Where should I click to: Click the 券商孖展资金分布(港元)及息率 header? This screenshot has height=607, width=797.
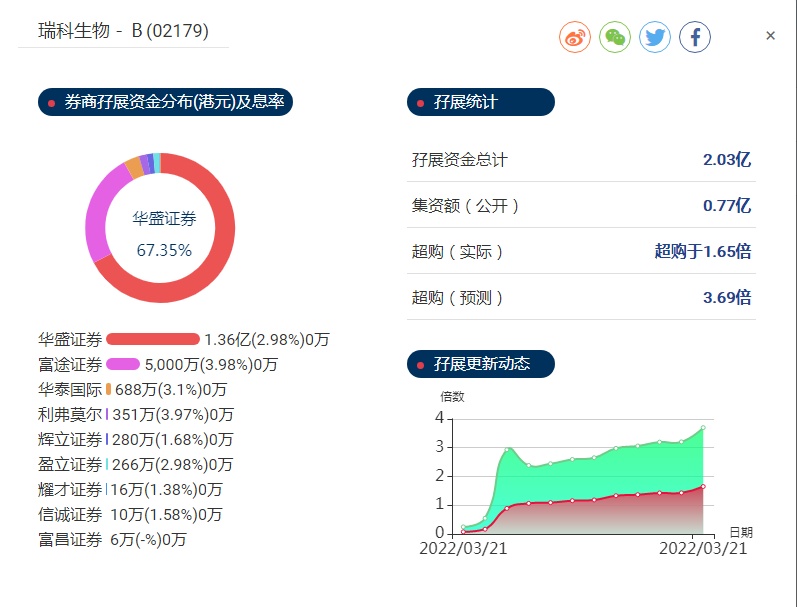[165, 102]
